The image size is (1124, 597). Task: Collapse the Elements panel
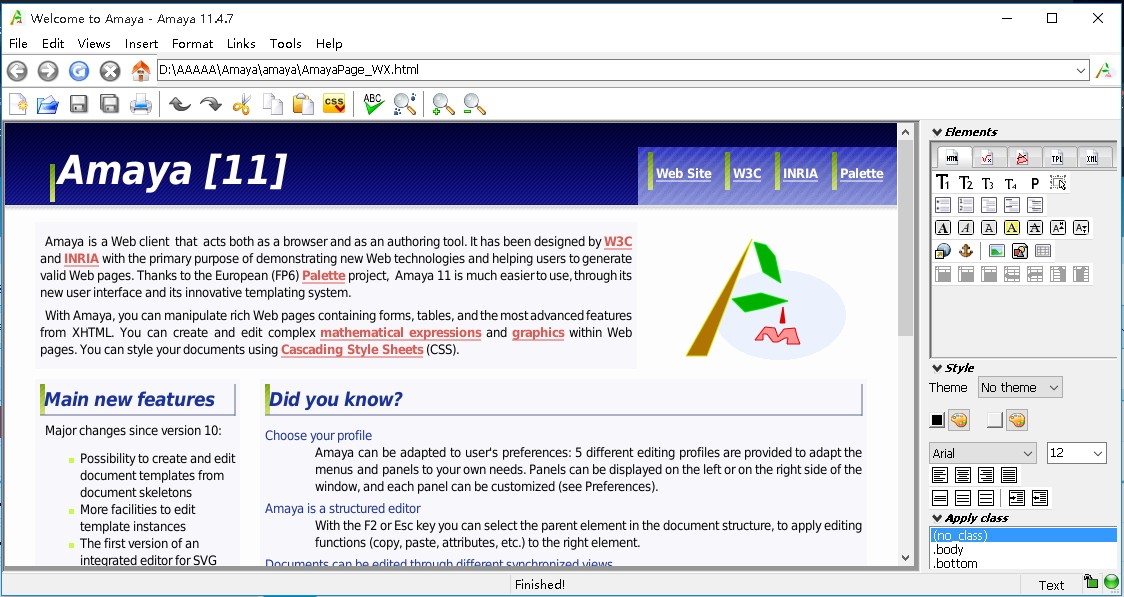click(x=936, y=132)
